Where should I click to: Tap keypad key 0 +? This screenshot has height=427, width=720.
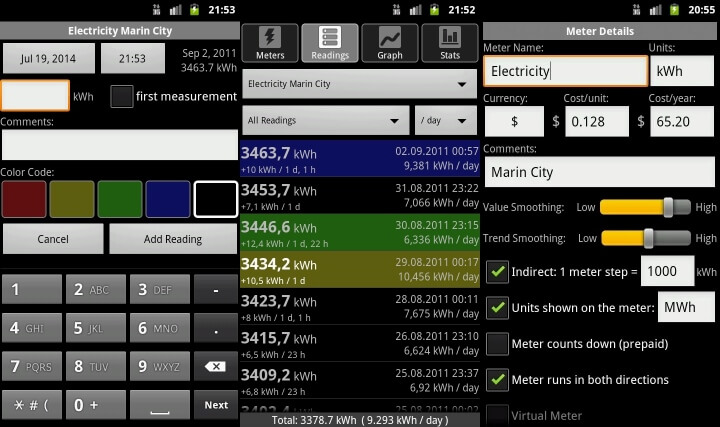click(96, 405)
